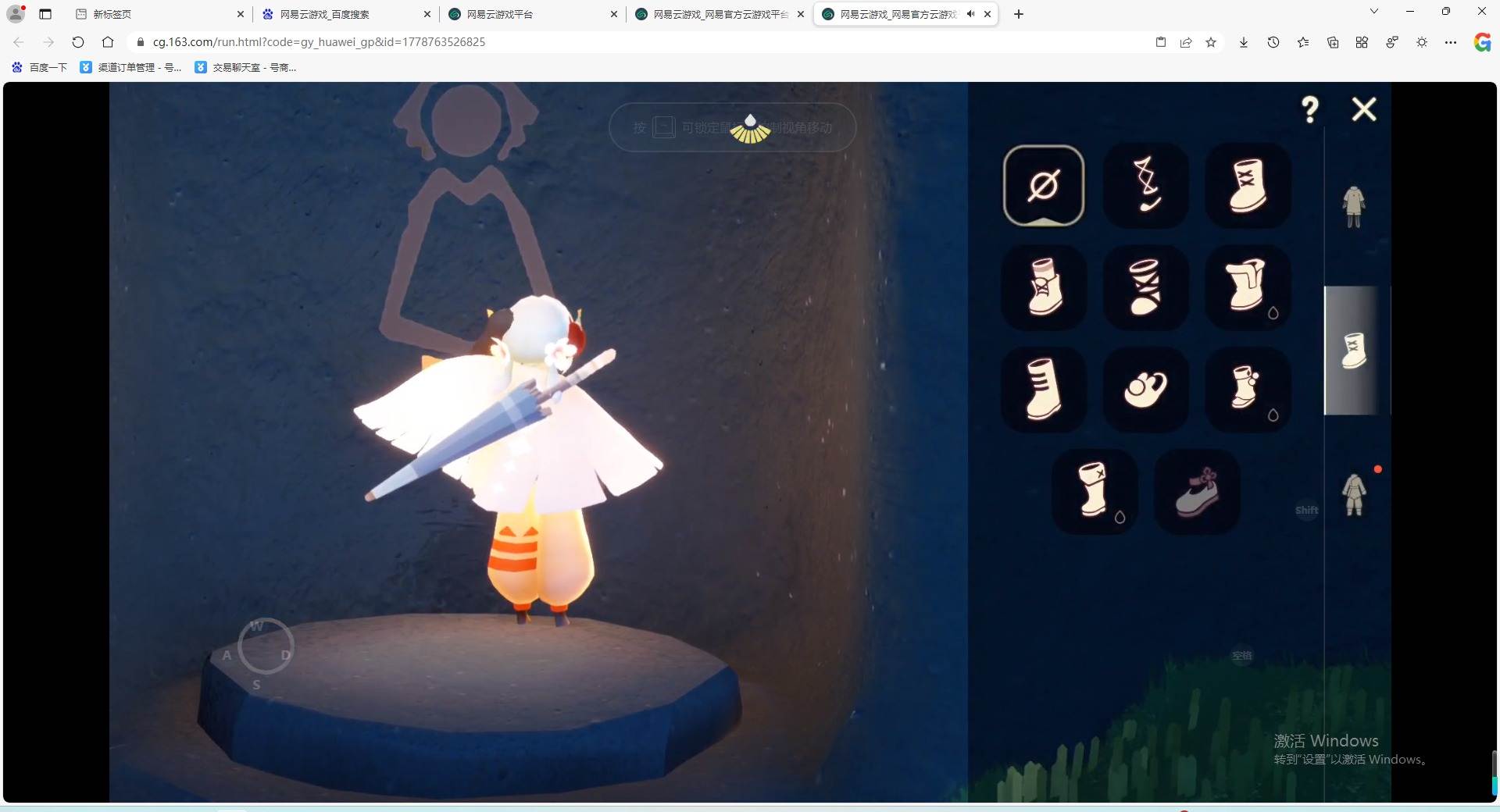This screenshot has width=1500, height=812.
Task: Click the Shift key hint label
Action: pyautogui.click(x=1307, y=511)
